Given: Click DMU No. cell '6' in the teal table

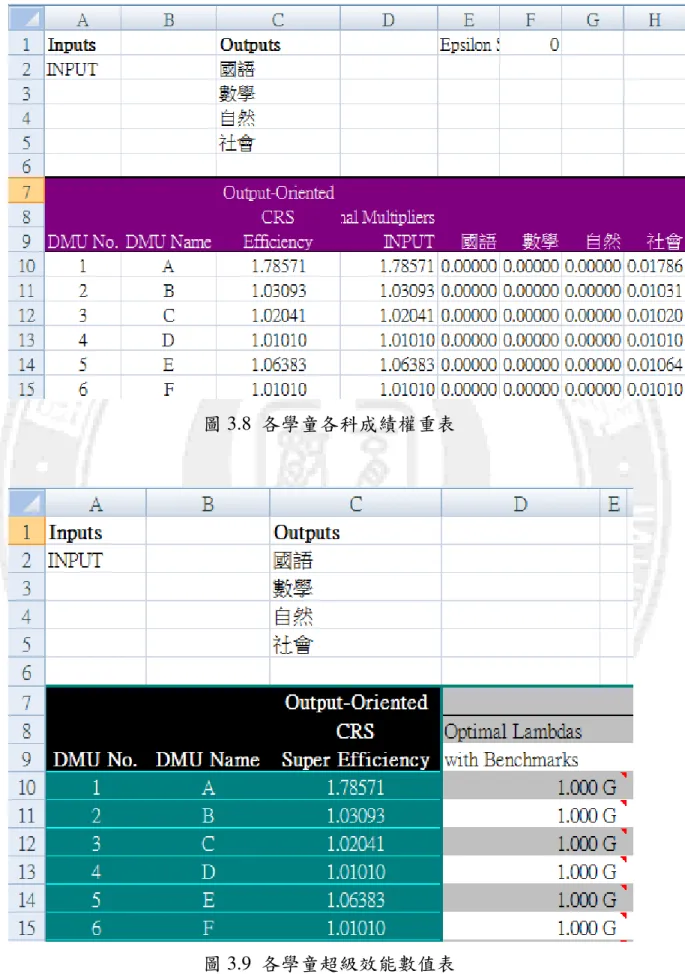Looking at the screenshot, I should tap(96, 927).
